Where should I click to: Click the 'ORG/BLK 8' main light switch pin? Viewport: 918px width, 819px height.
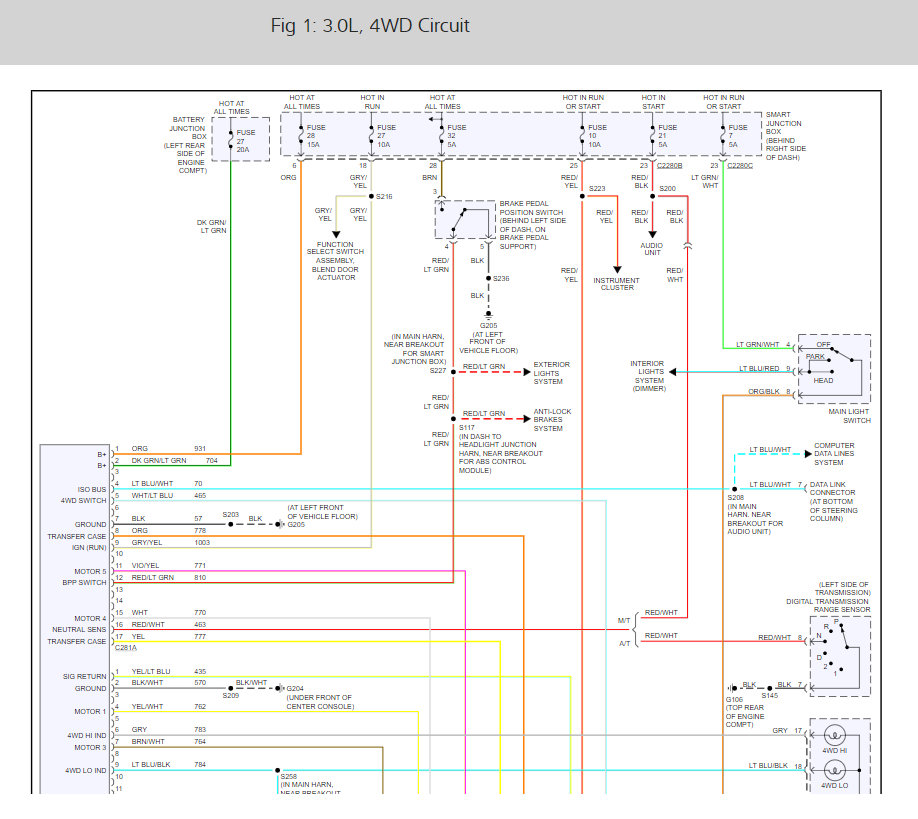(x=769, y=392)
